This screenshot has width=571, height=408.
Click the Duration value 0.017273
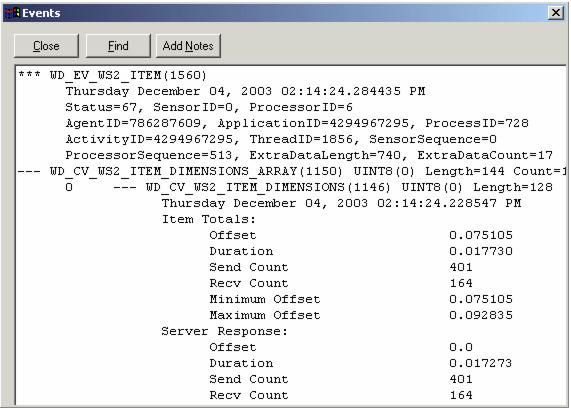481,363
